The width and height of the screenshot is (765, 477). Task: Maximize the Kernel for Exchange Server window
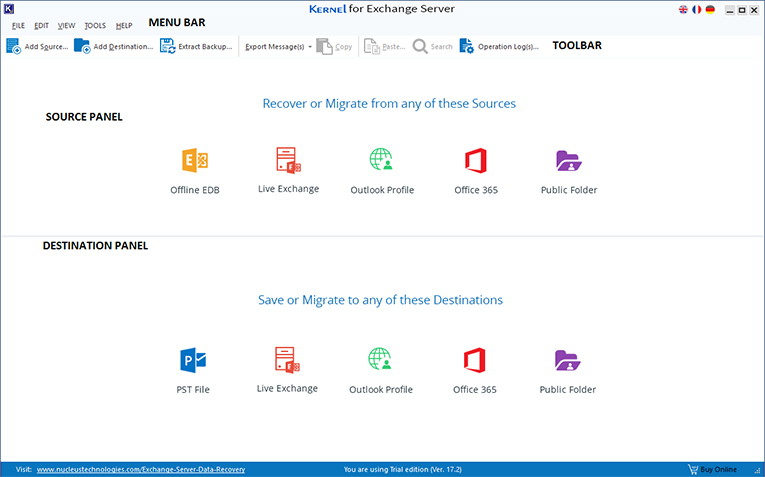click(x=742, y=10)
